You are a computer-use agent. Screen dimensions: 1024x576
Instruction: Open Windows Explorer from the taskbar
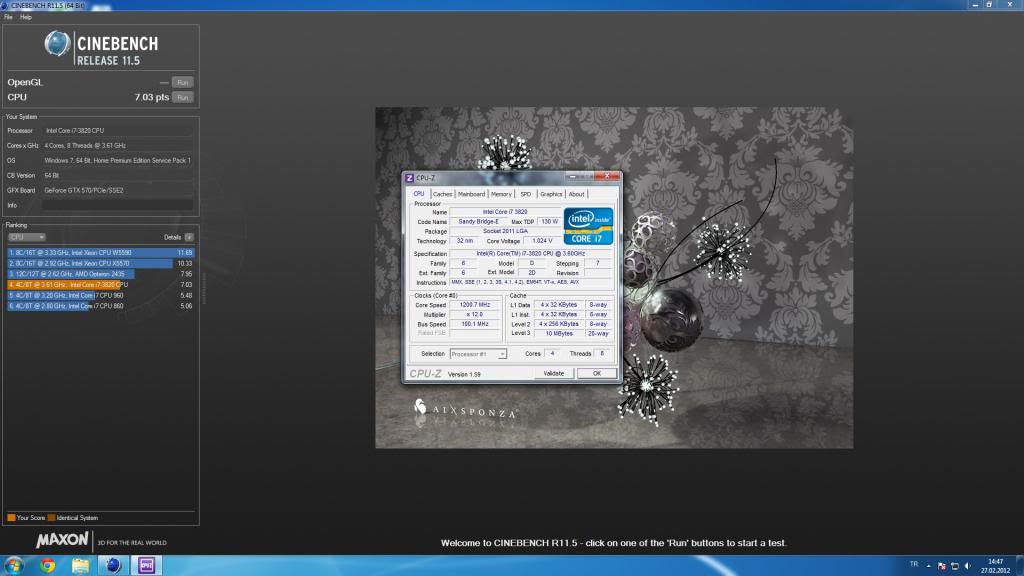point(80,566)
